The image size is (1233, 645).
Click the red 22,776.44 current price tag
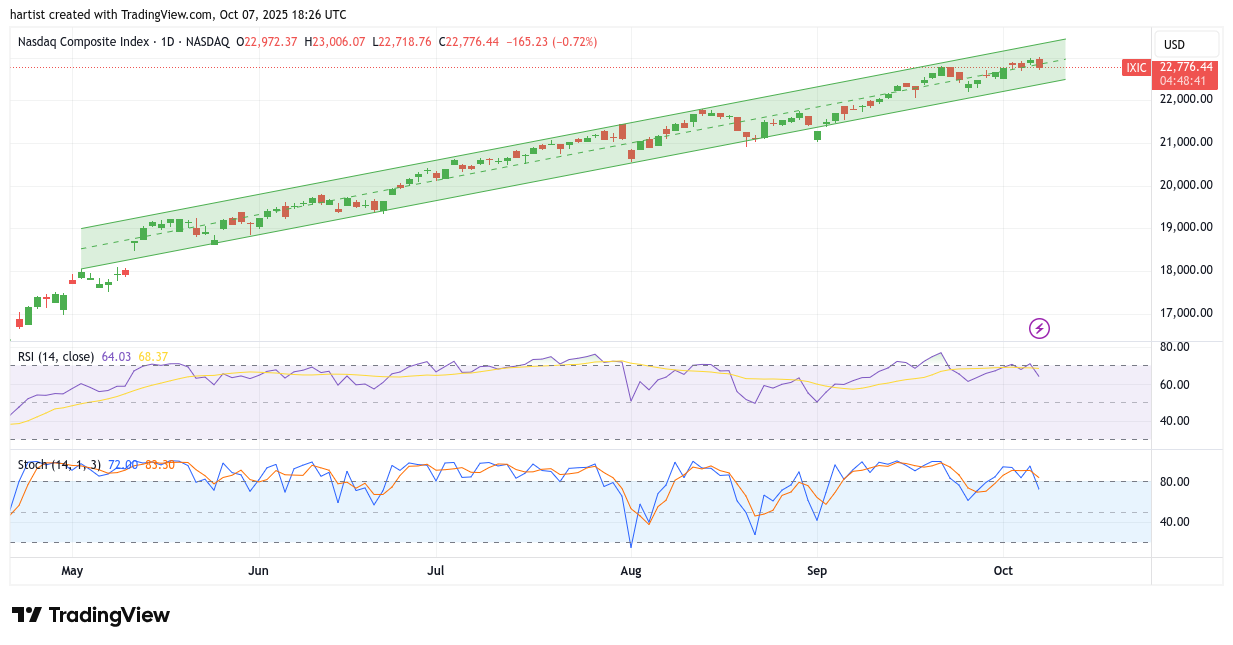point(1185,67)
